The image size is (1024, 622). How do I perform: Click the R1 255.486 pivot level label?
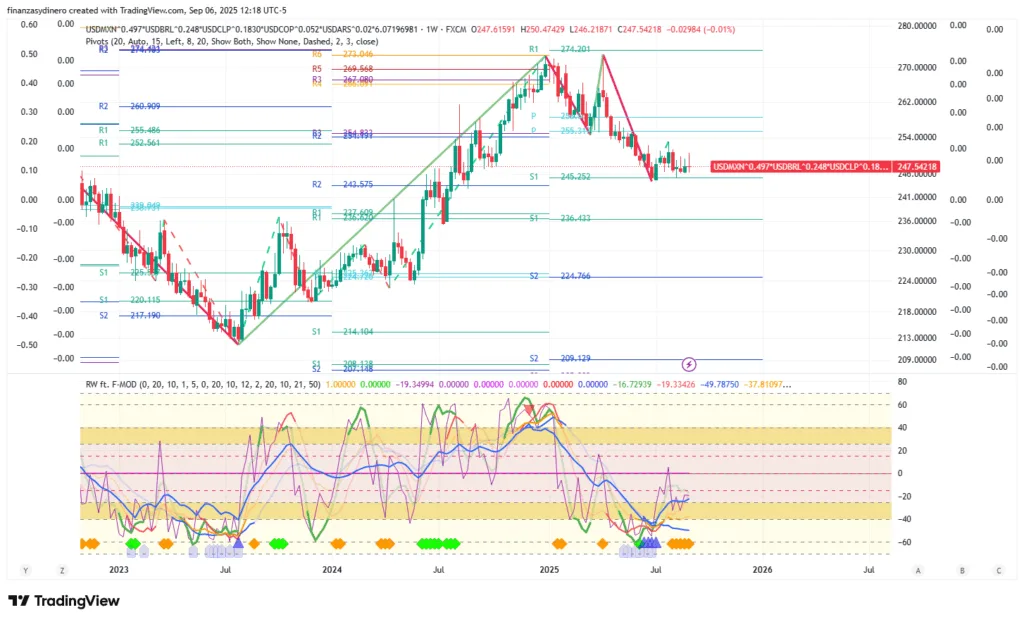tap(129, 130)
